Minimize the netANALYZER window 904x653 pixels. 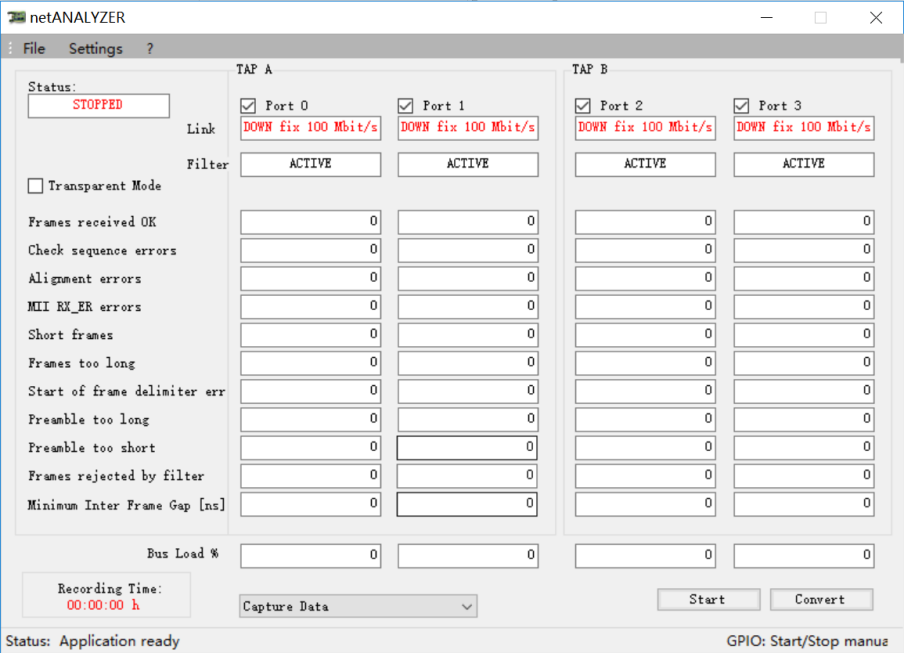pos(766,18)
